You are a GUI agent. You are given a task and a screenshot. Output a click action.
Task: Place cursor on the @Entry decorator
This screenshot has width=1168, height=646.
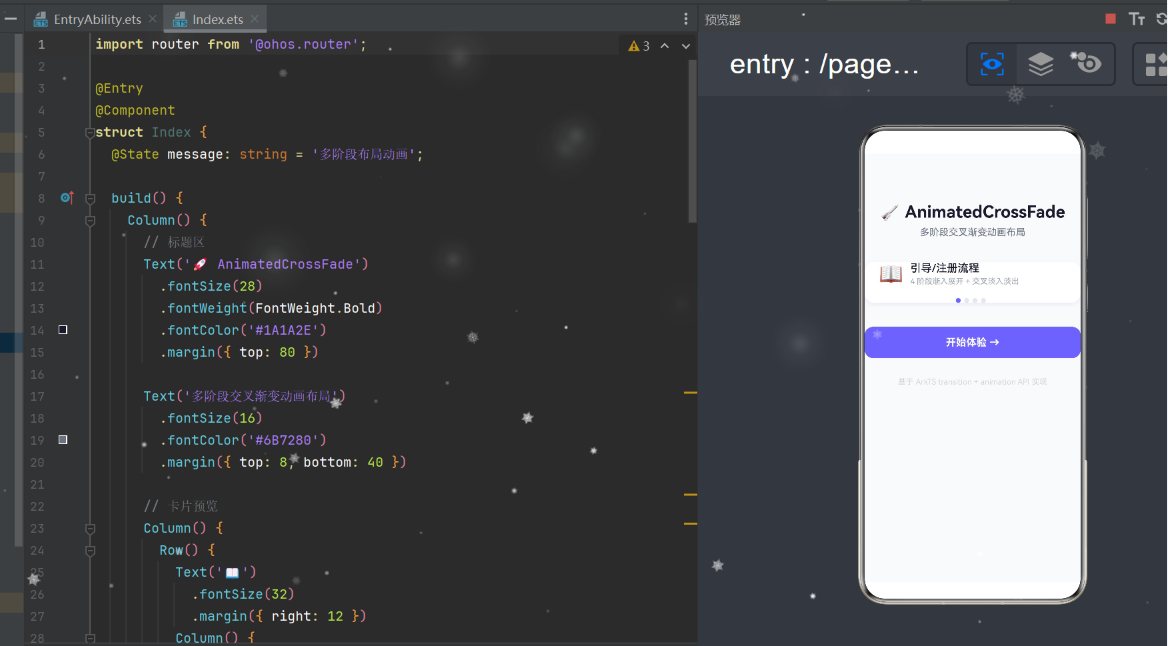tap(119, 89)
